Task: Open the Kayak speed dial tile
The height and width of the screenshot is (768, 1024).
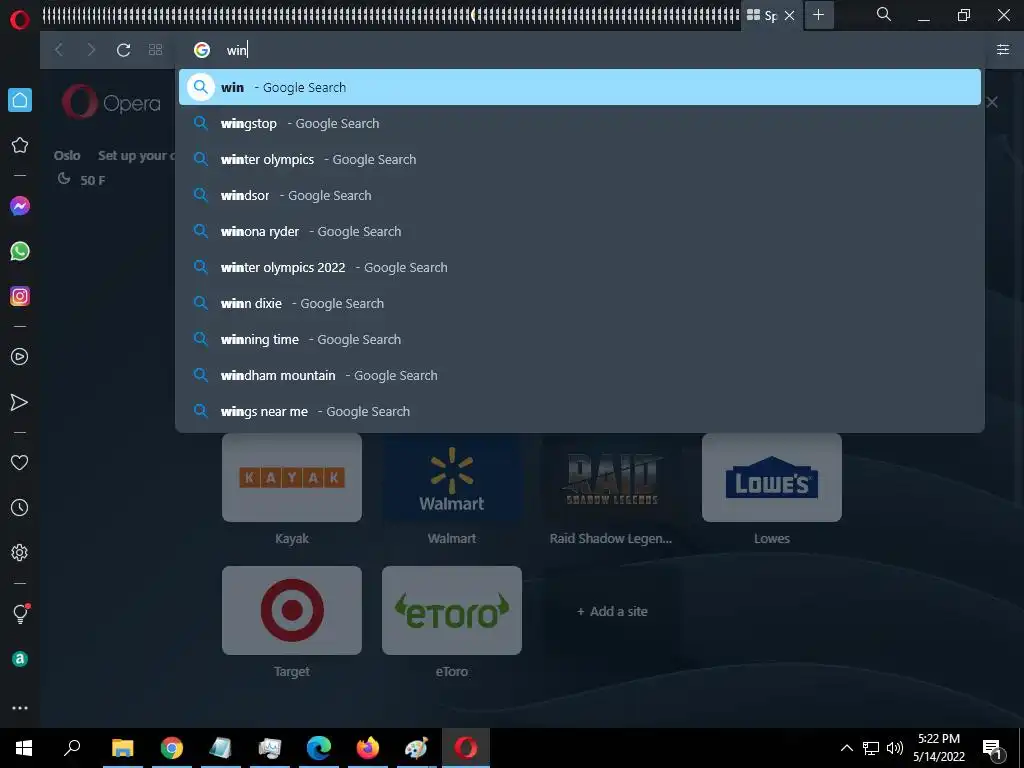Action: point(292,477)
